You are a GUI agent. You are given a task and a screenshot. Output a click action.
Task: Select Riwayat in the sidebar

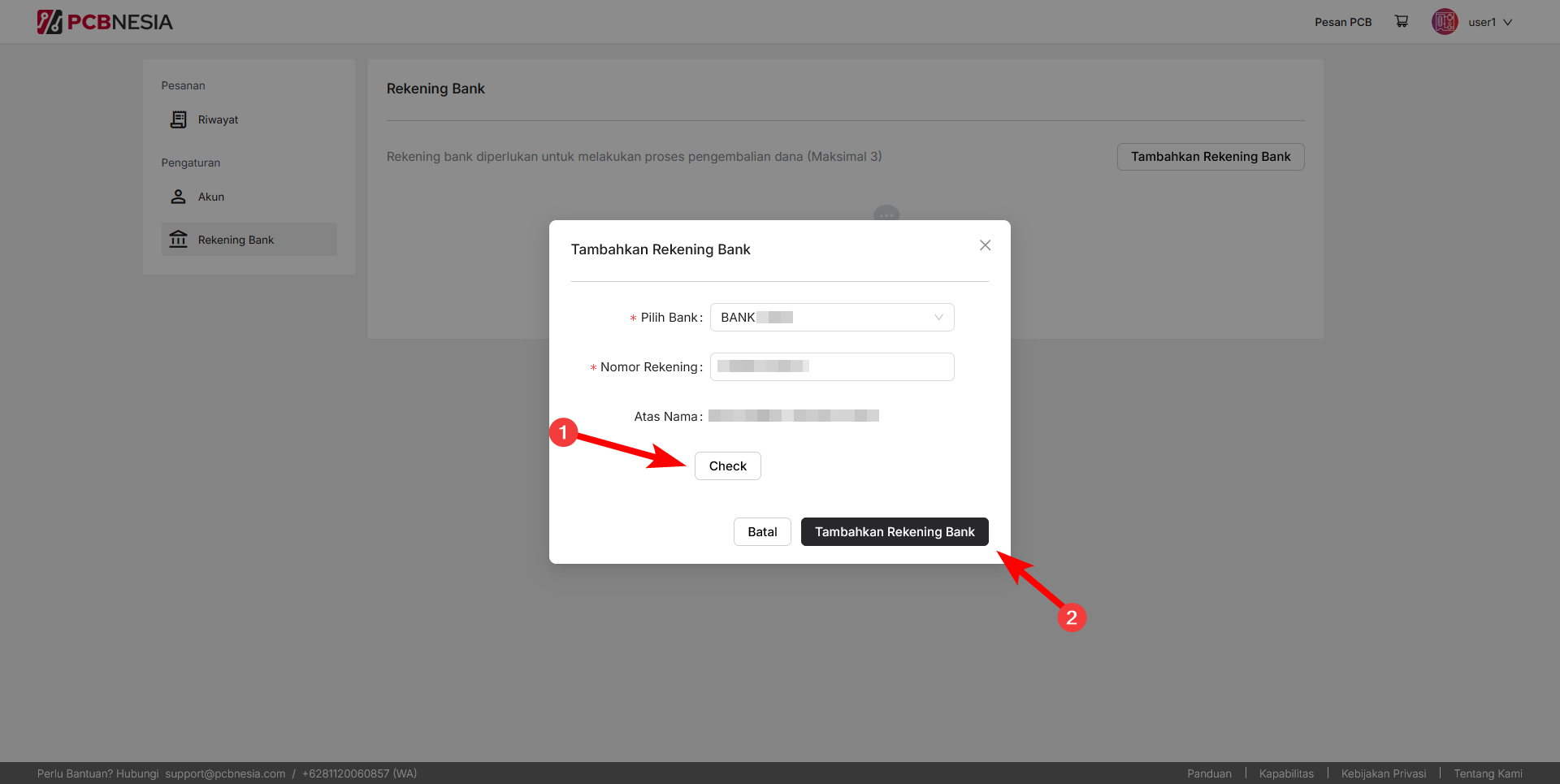click(218, 120)
